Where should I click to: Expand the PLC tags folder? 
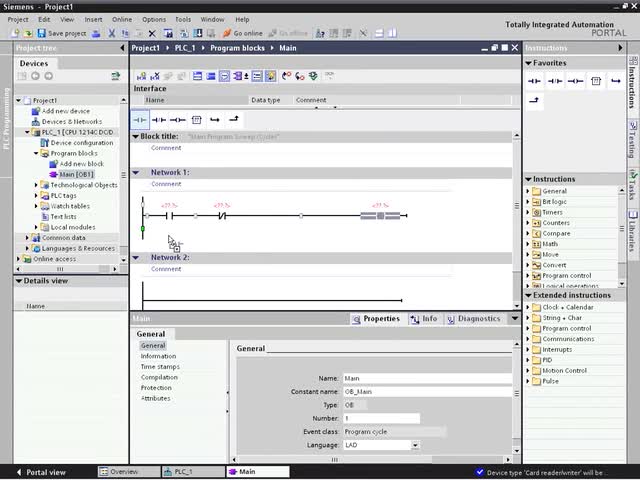pos(36,196)
